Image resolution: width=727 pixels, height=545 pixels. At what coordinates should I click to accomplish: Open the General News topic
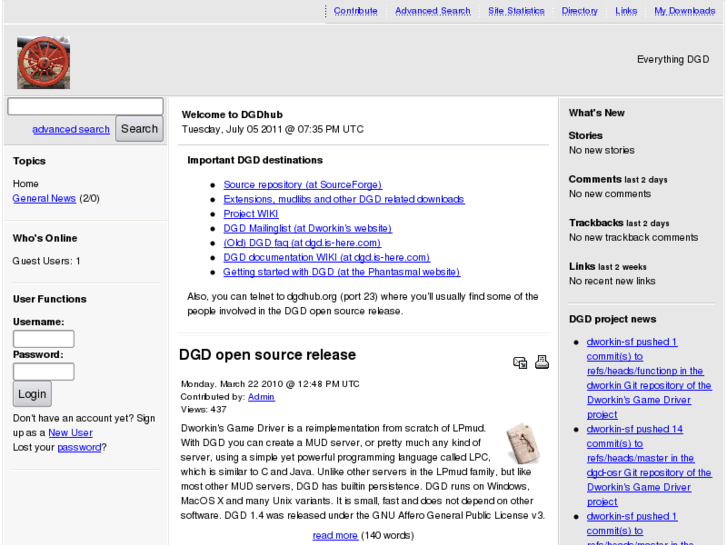(x=44, y=199)
